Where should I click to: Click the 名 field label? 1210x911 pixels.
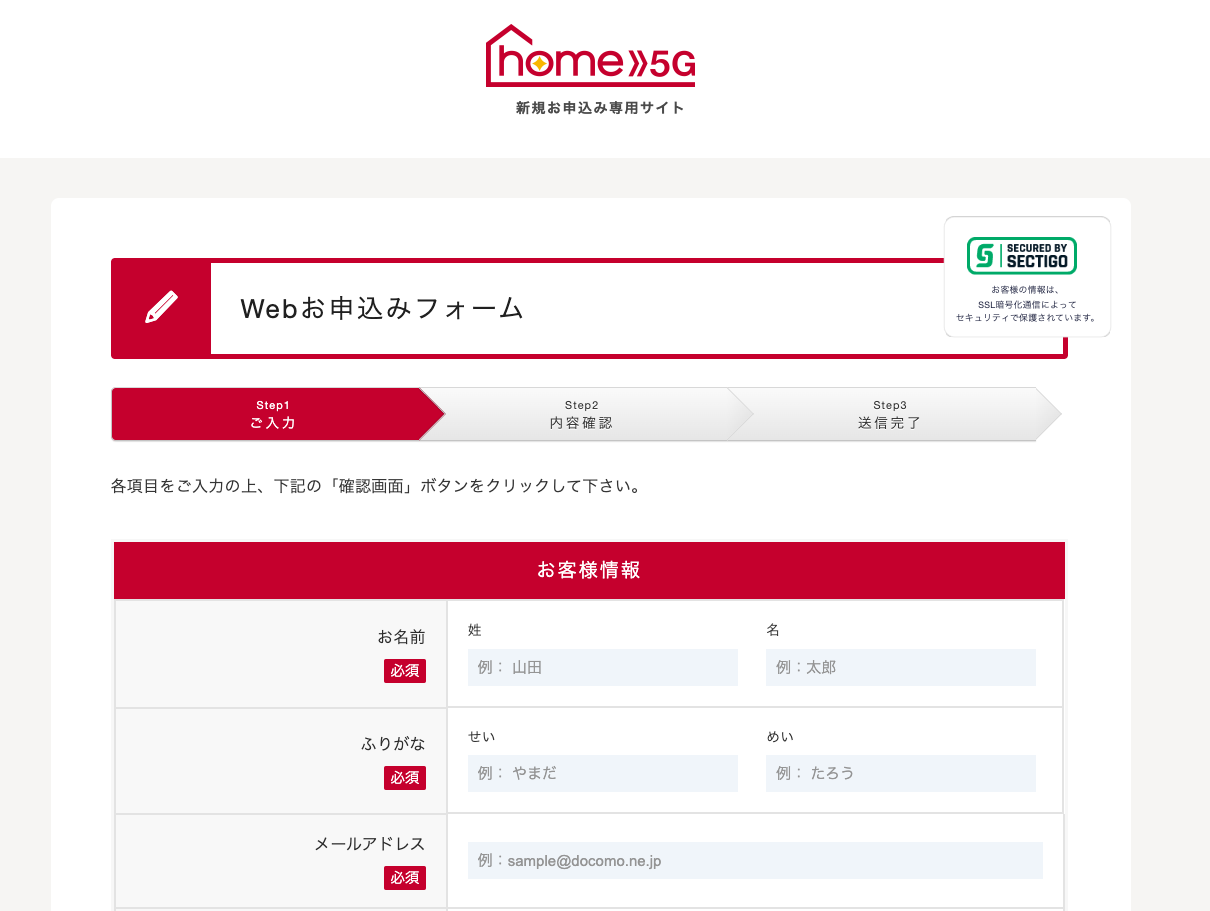(773, 630)
